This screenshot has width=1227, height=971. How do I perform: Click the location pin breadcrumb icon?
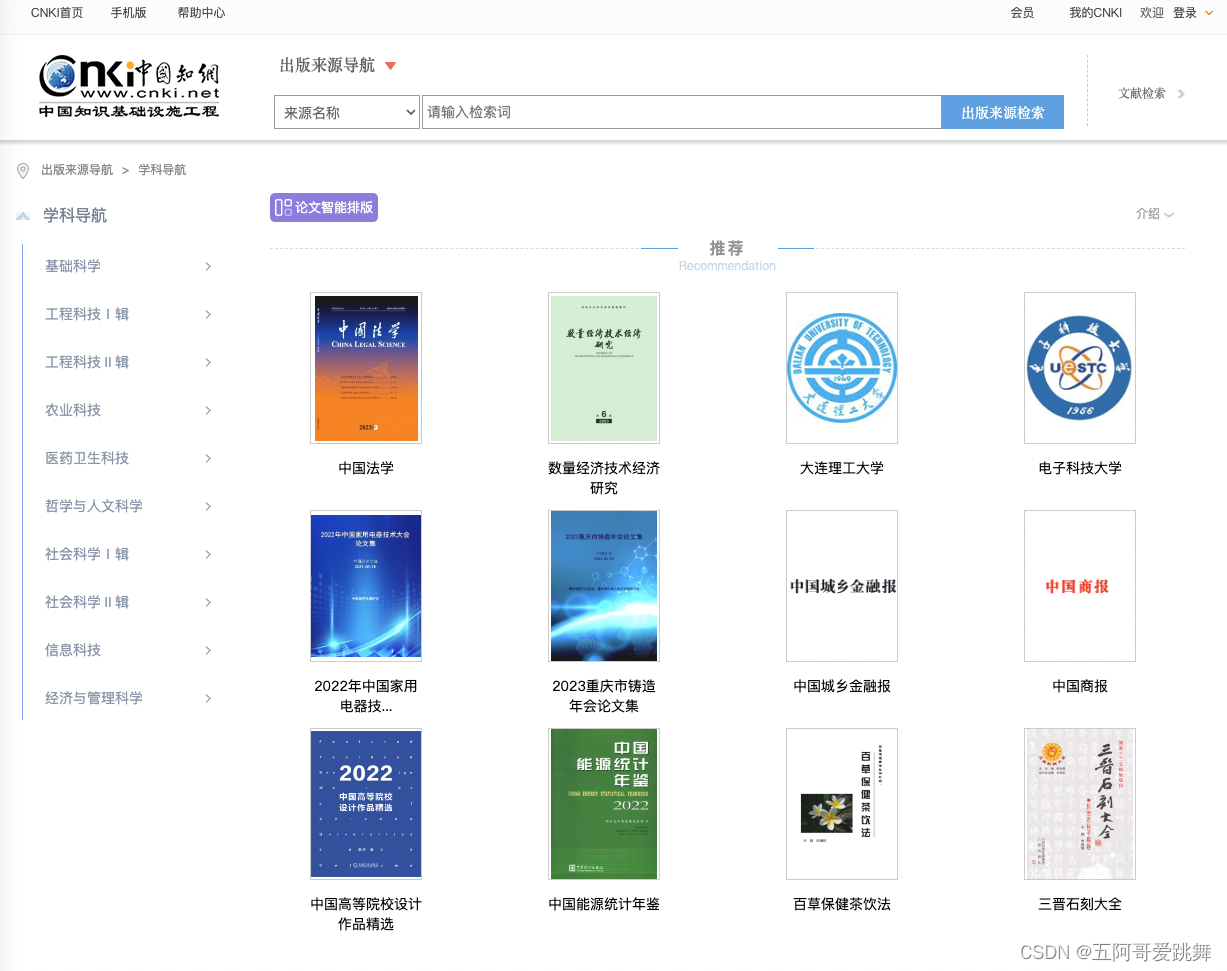click(x=23, y=171)
